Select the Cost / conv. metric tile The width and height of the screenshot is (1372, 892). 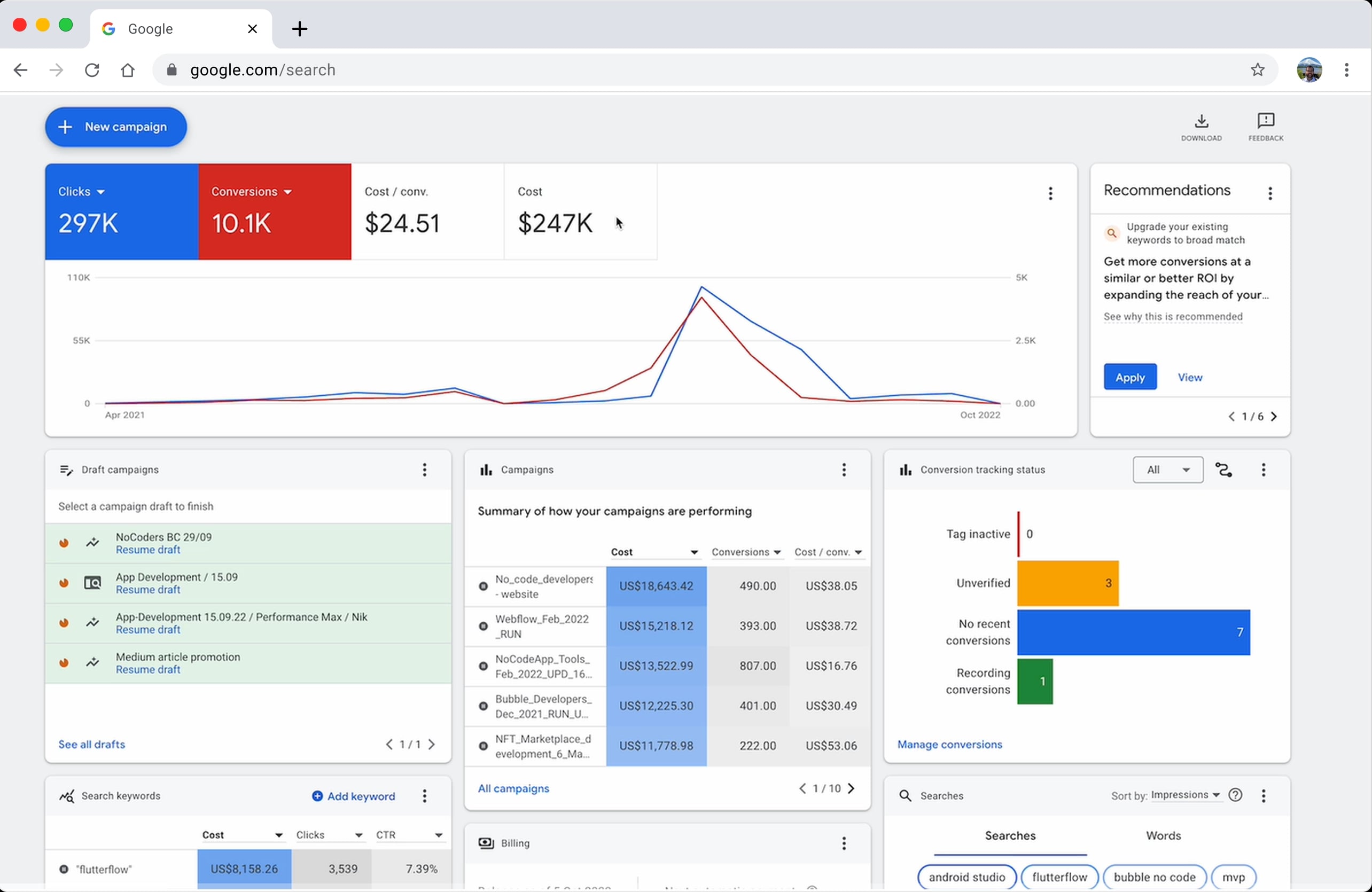[428, 212]
